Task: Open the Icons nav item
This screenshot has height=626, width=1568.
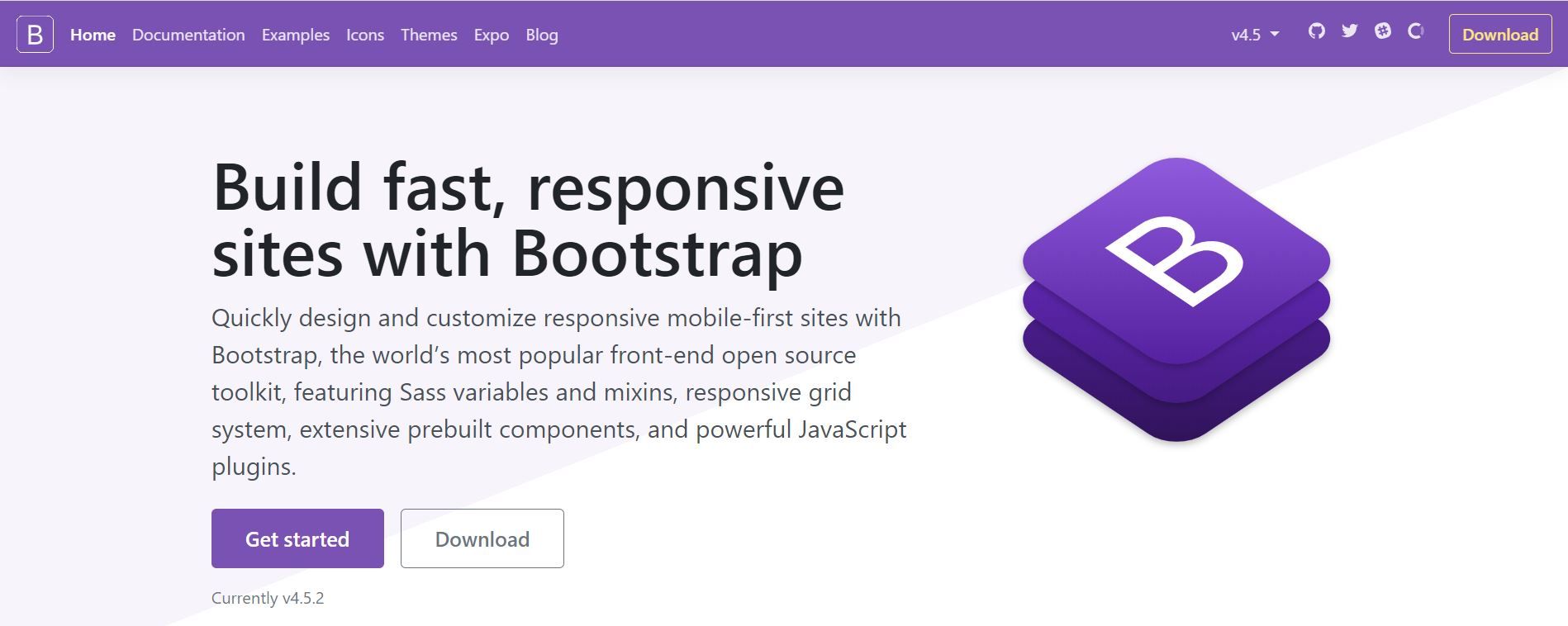Action: [x=365, y=35]
